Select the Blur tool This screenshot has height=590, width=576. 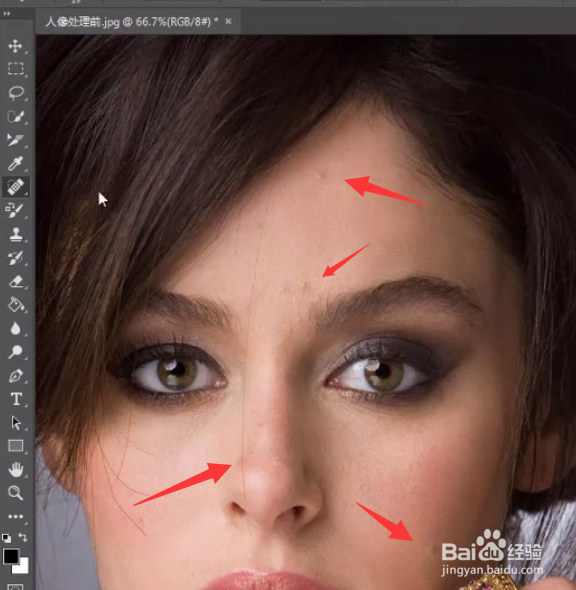[15, 328]
